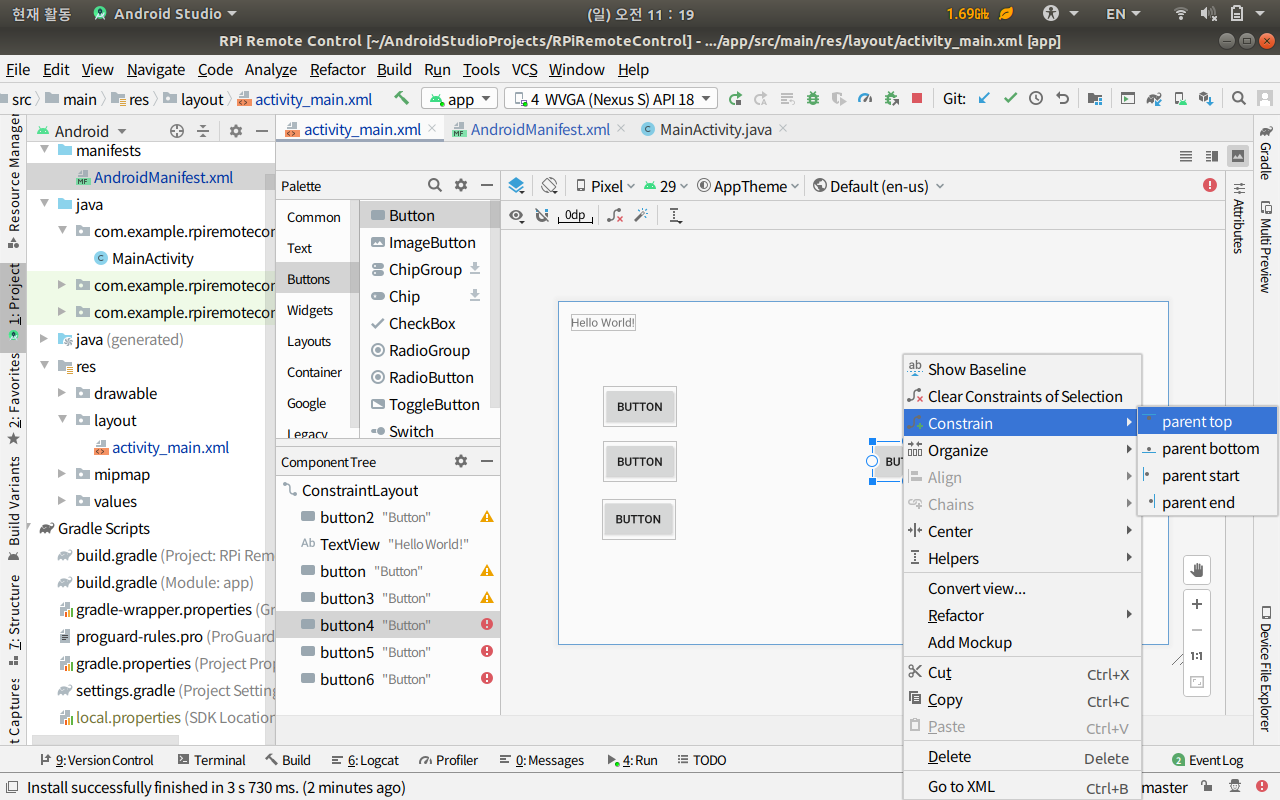Click the Infer constraints magic wand icon

pos(641,215)
